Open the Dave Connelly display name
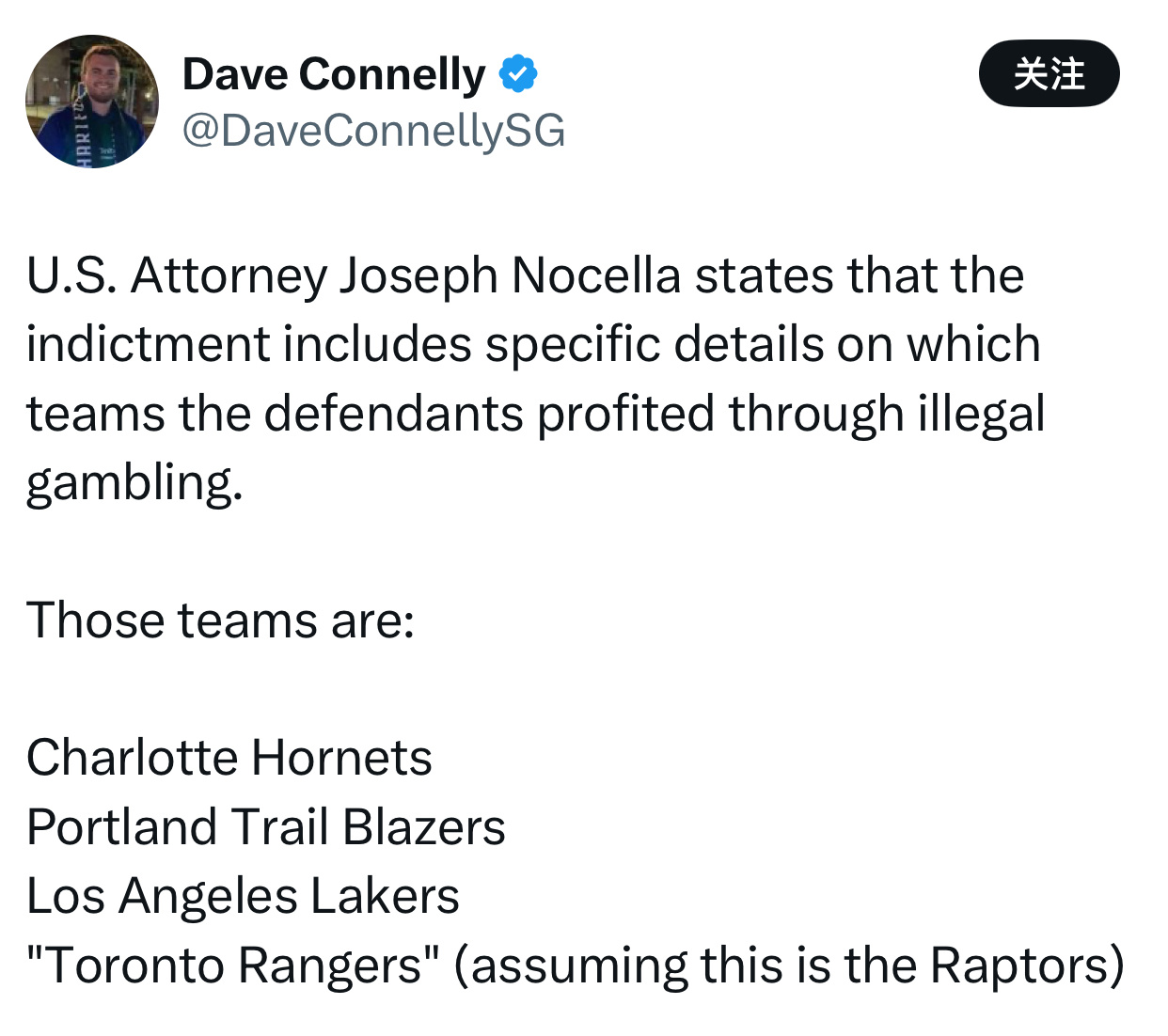 [333, 74]
